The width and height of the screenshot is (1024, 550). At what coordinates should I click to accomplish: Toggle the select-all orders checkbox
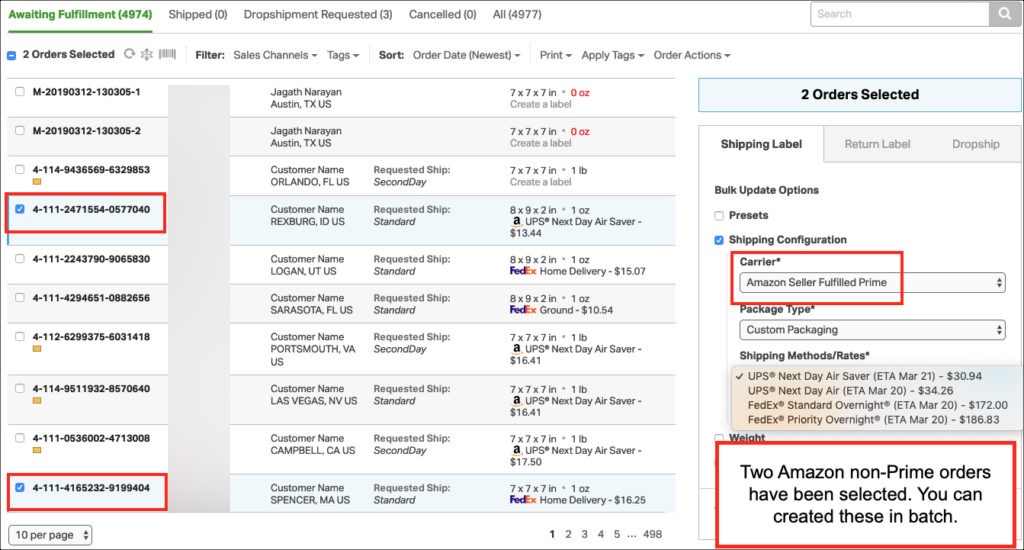[x=12, y=56]
